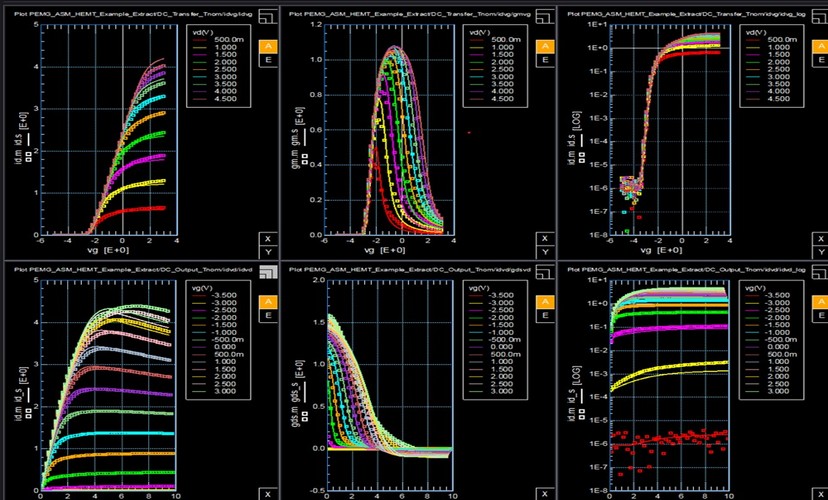This screenshot has width=828, height=500.
Task: Click the X axis button in idvg_log plot
Action: (x=821, y=239)
